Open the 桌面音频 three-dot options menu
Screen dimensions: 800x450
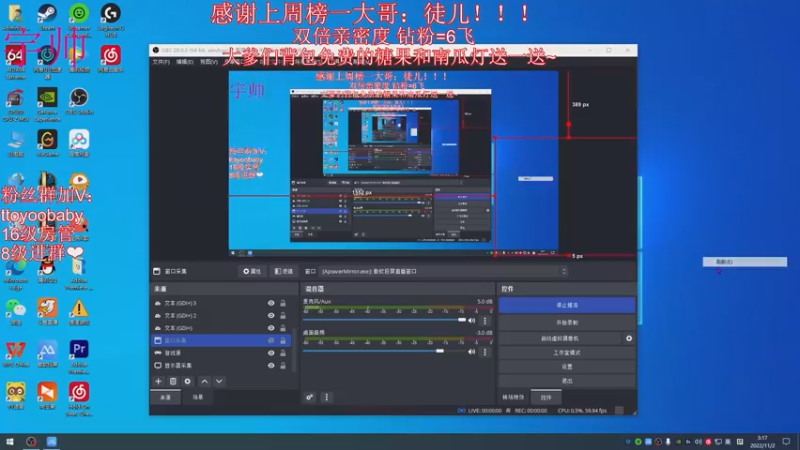(485, 352)
